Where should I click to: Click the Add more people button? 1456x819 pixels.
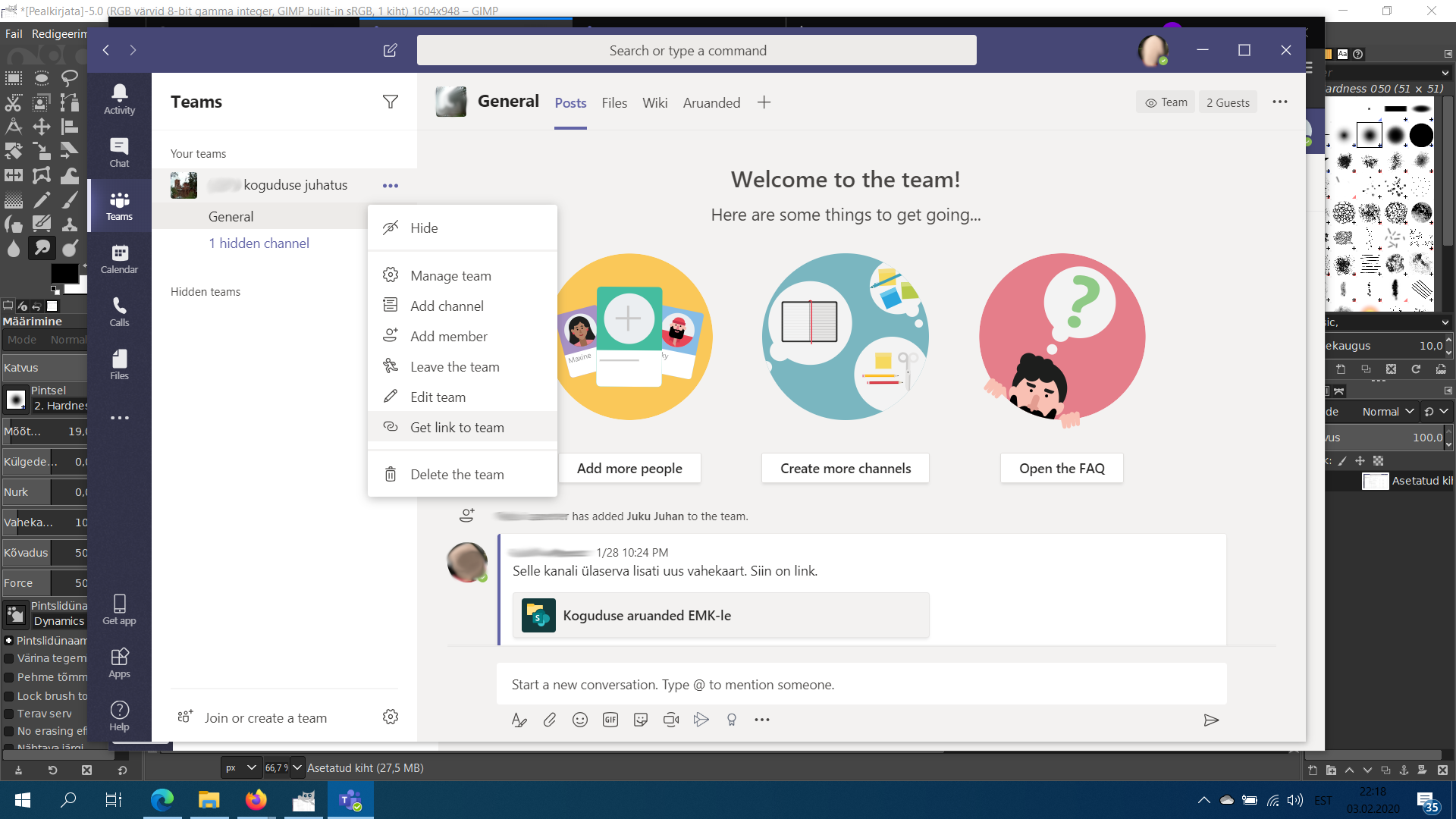[x=629, y=469]
